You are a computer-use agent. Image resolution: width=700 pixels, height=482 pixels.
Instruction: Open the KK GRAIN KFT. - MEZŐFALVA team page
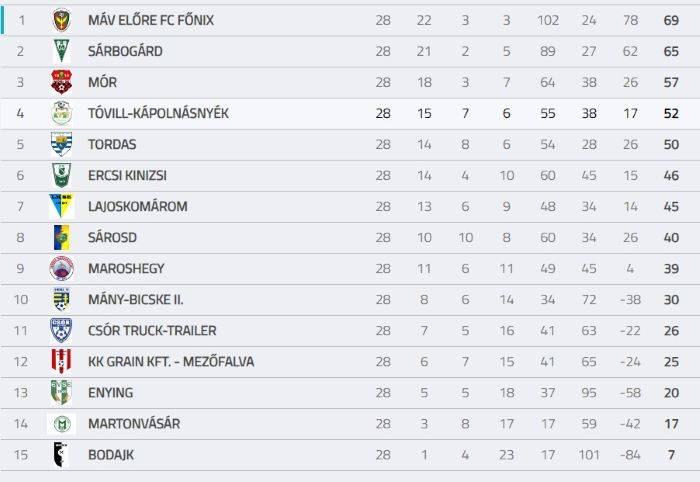[171, 362]
